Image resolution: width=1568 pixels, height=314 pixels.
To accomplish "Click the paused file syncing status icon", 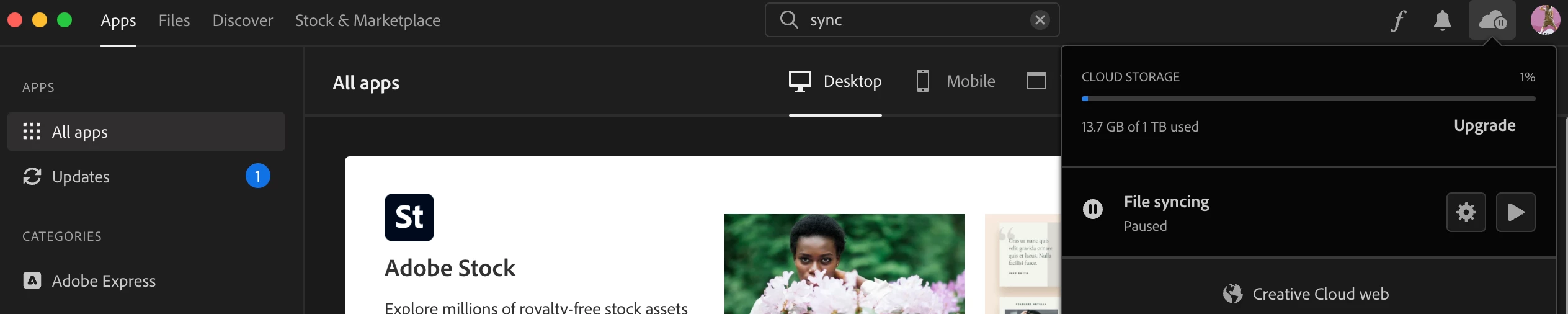I will pyautogui.click(x=1093, y=209).
